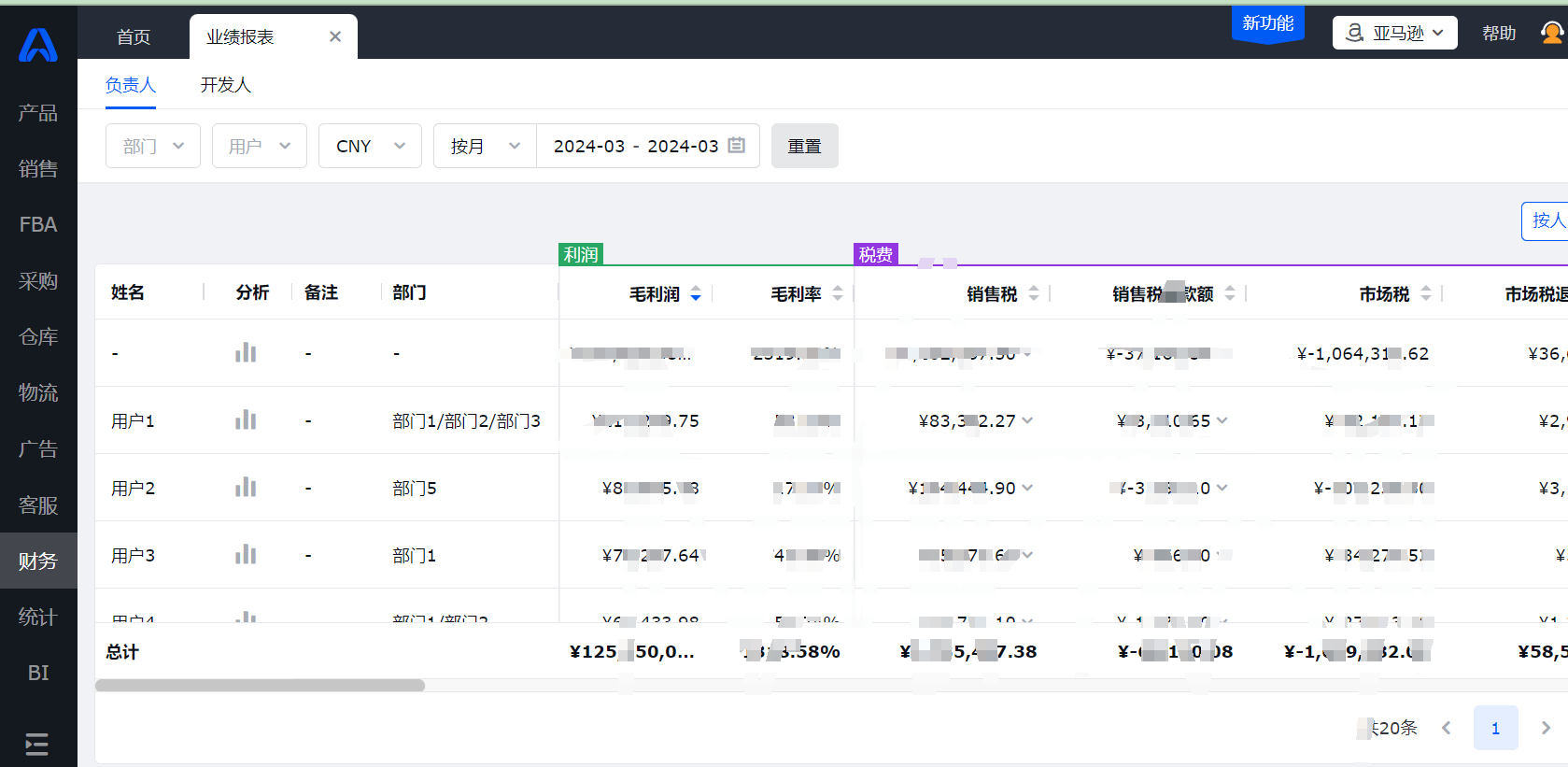The image size is (1568, 767).
Task: Sort by 市场税 column arrows
Action: click(1426, 293)
